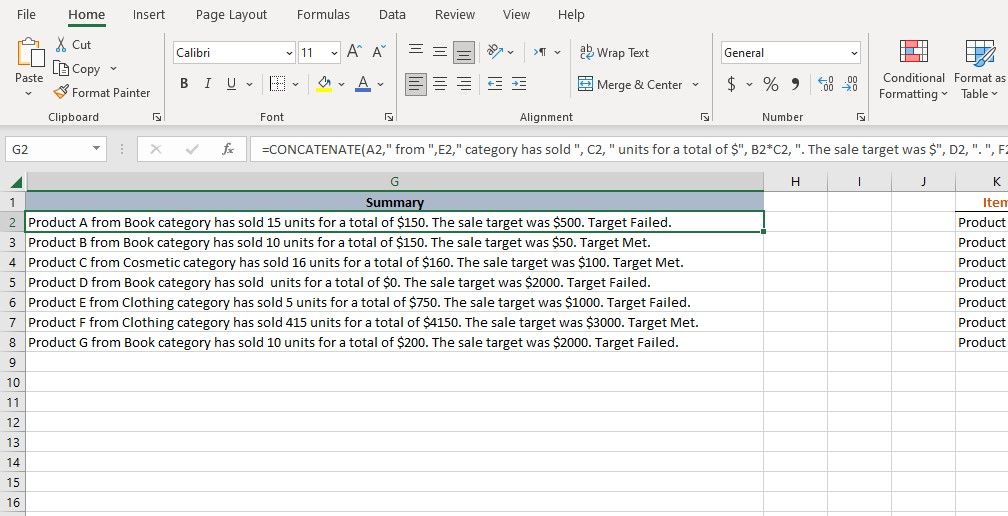Expand borders options arrow
This screenshot has height=516, width=1008.
(x=295, y=84)
